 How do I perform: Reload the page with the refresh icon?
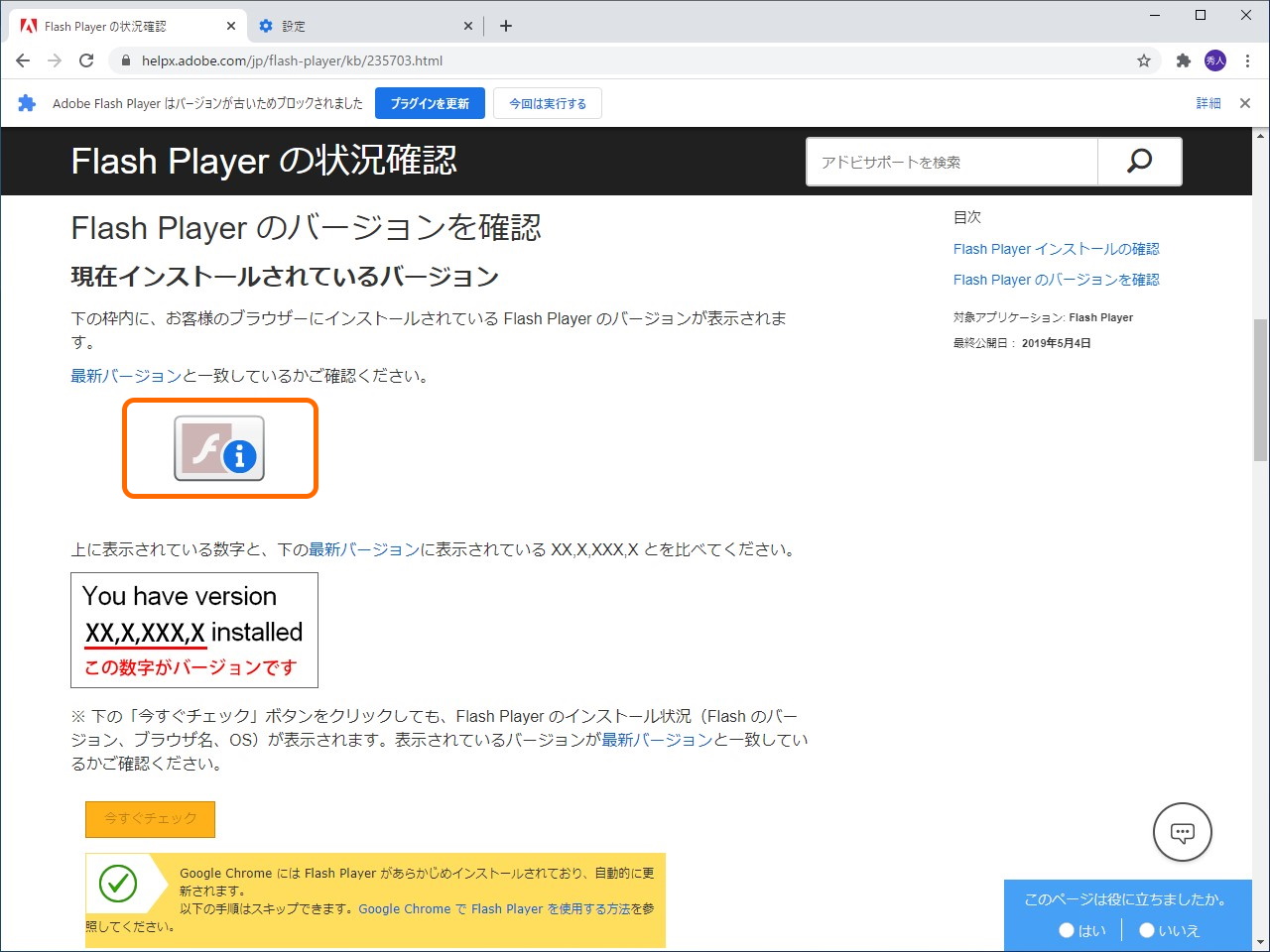point(85,59)
